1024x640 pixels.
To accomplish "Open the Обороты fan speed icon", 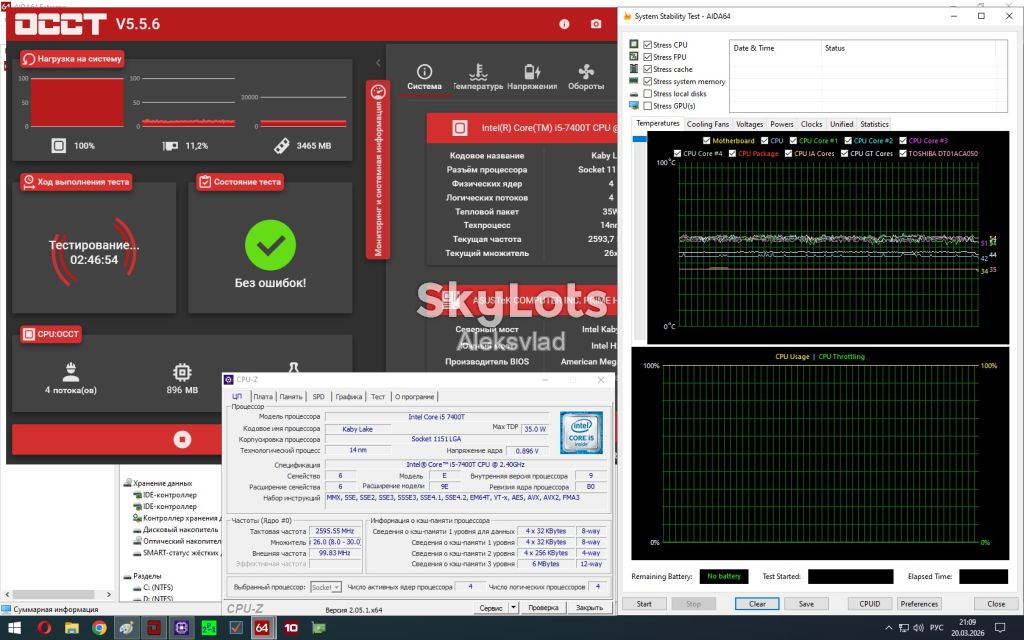I will pos(586,77).
